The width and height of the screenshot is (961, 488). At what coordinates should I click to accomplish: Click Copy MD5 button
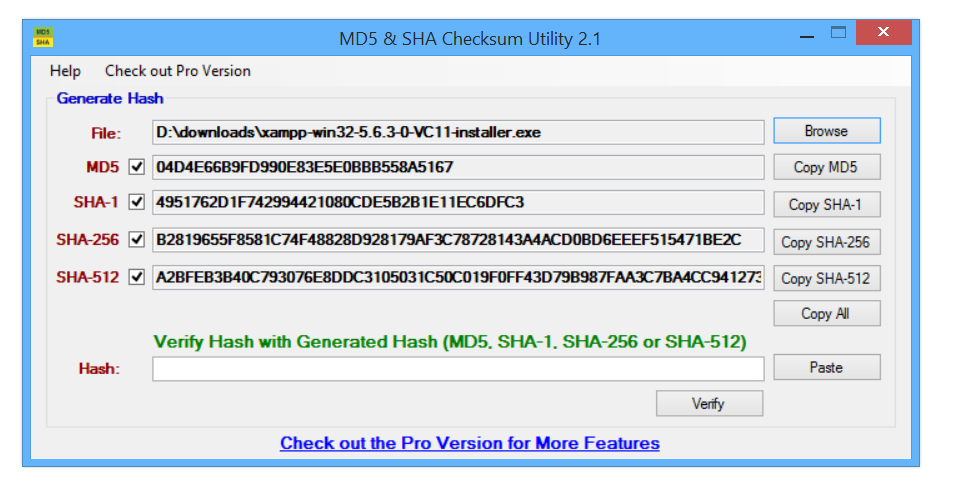coord(826,167)
